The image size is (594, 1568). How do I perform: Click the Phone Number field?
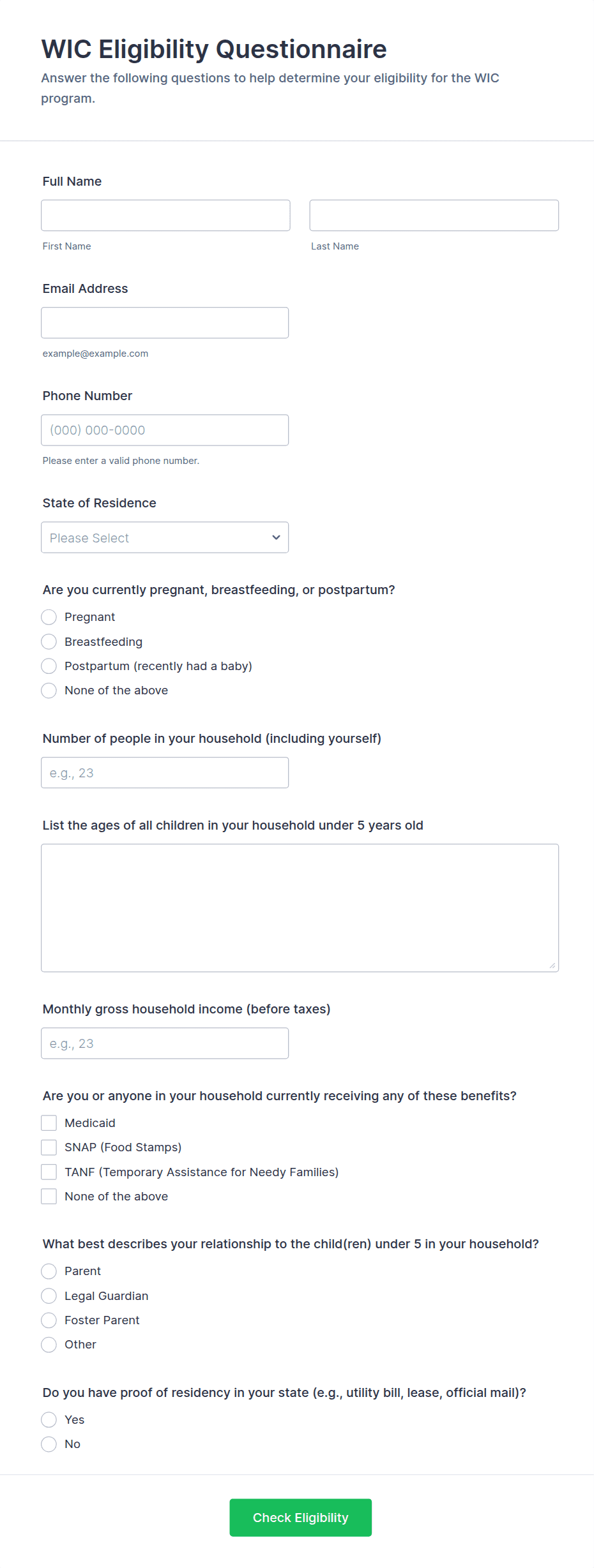165,430
